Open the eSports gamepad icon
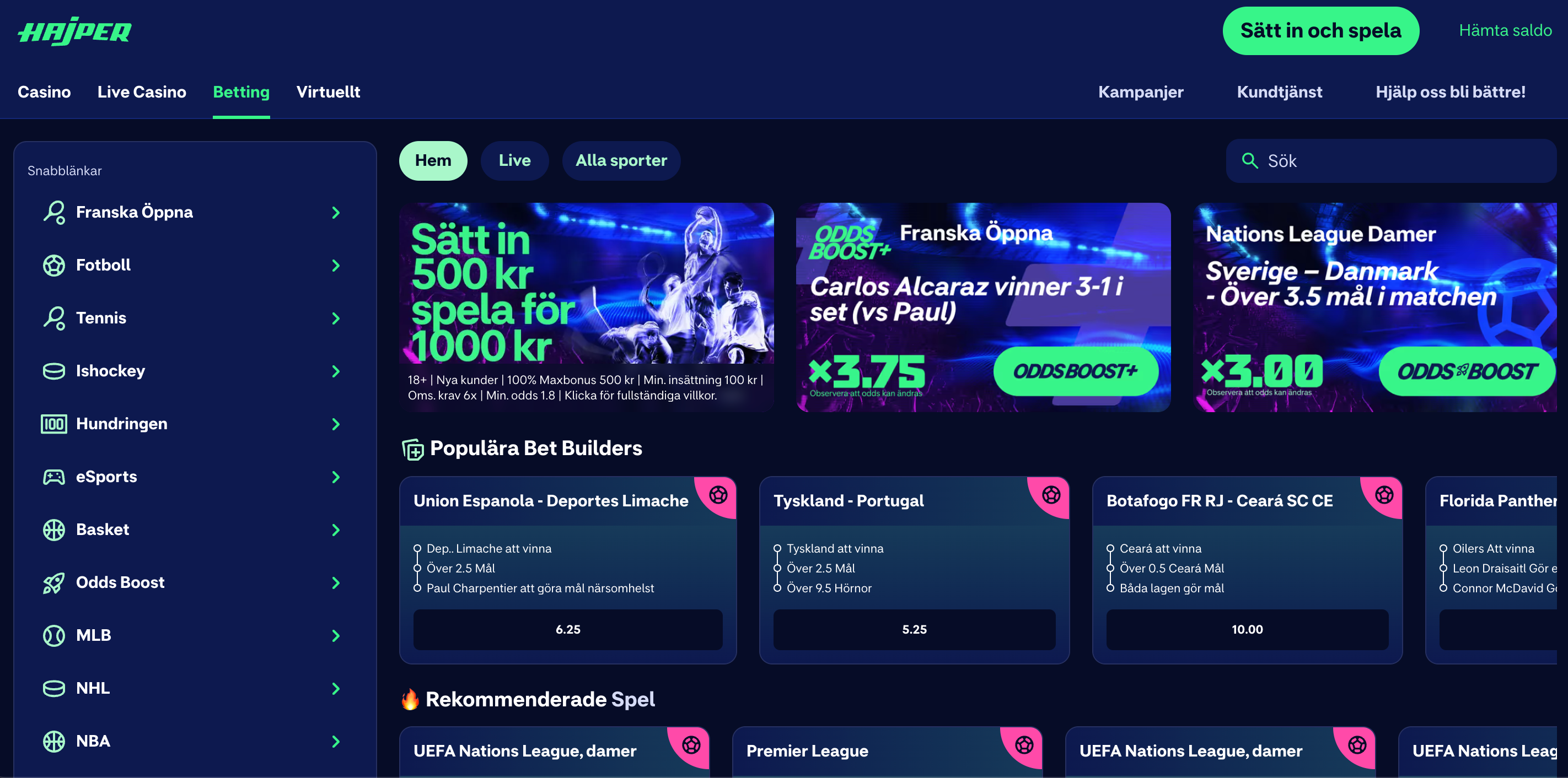1568x778 pixels. 53,477
